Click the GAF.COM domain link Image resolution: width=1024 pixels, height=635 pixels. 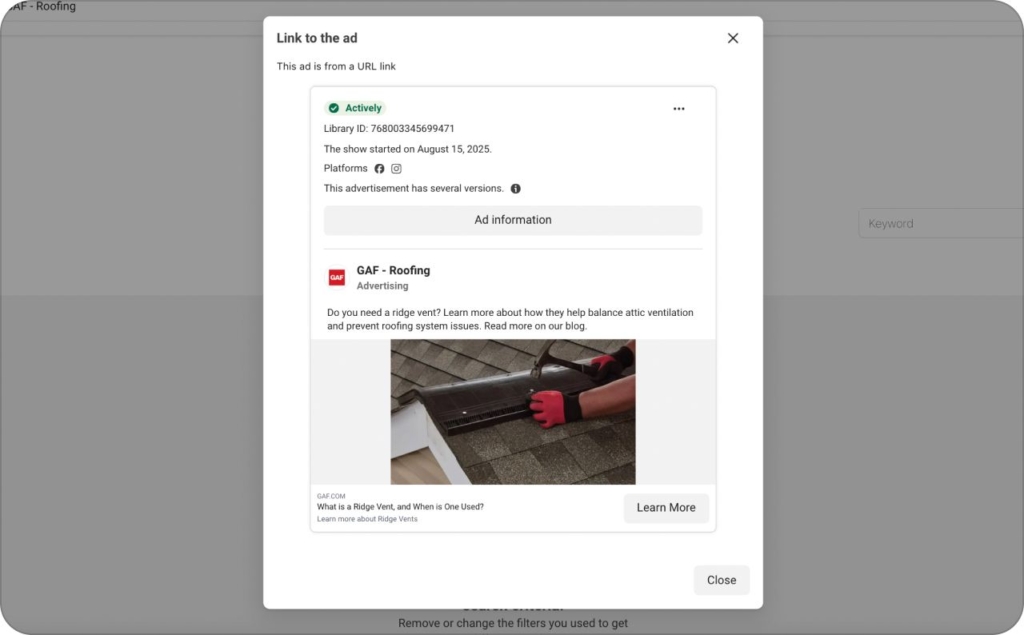pos(333,495)
